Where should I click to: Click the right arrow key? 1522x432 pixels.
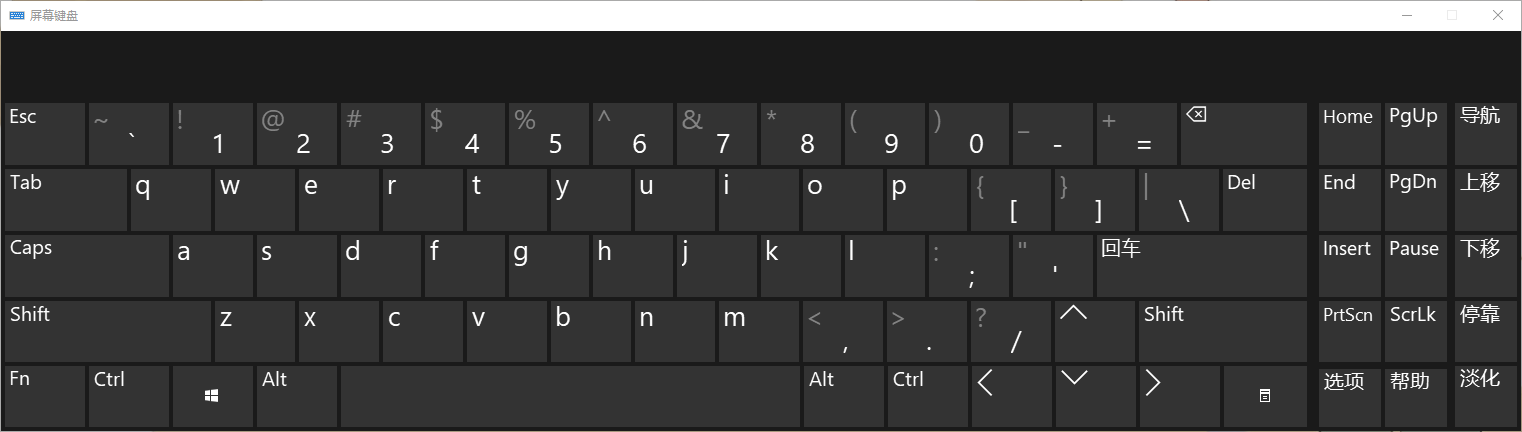[1180, 396]
